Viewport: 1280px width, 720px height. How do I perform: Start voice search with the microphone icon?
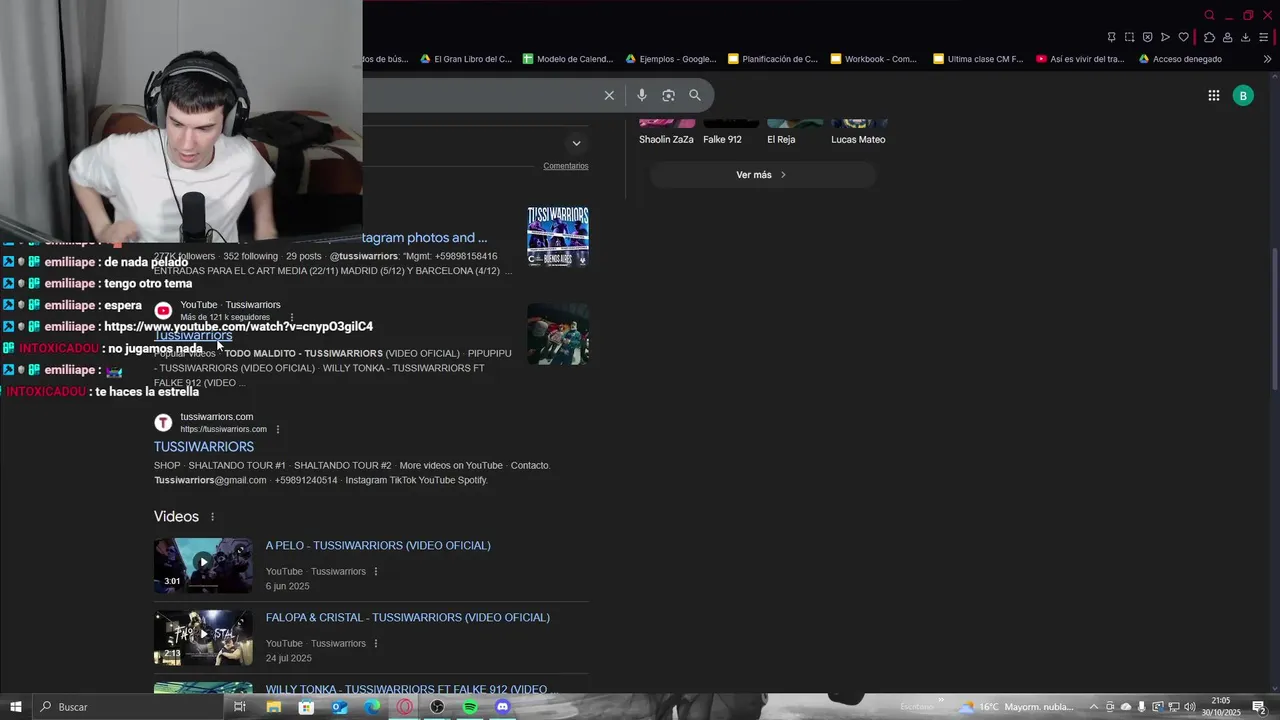(x=642, y=95)
